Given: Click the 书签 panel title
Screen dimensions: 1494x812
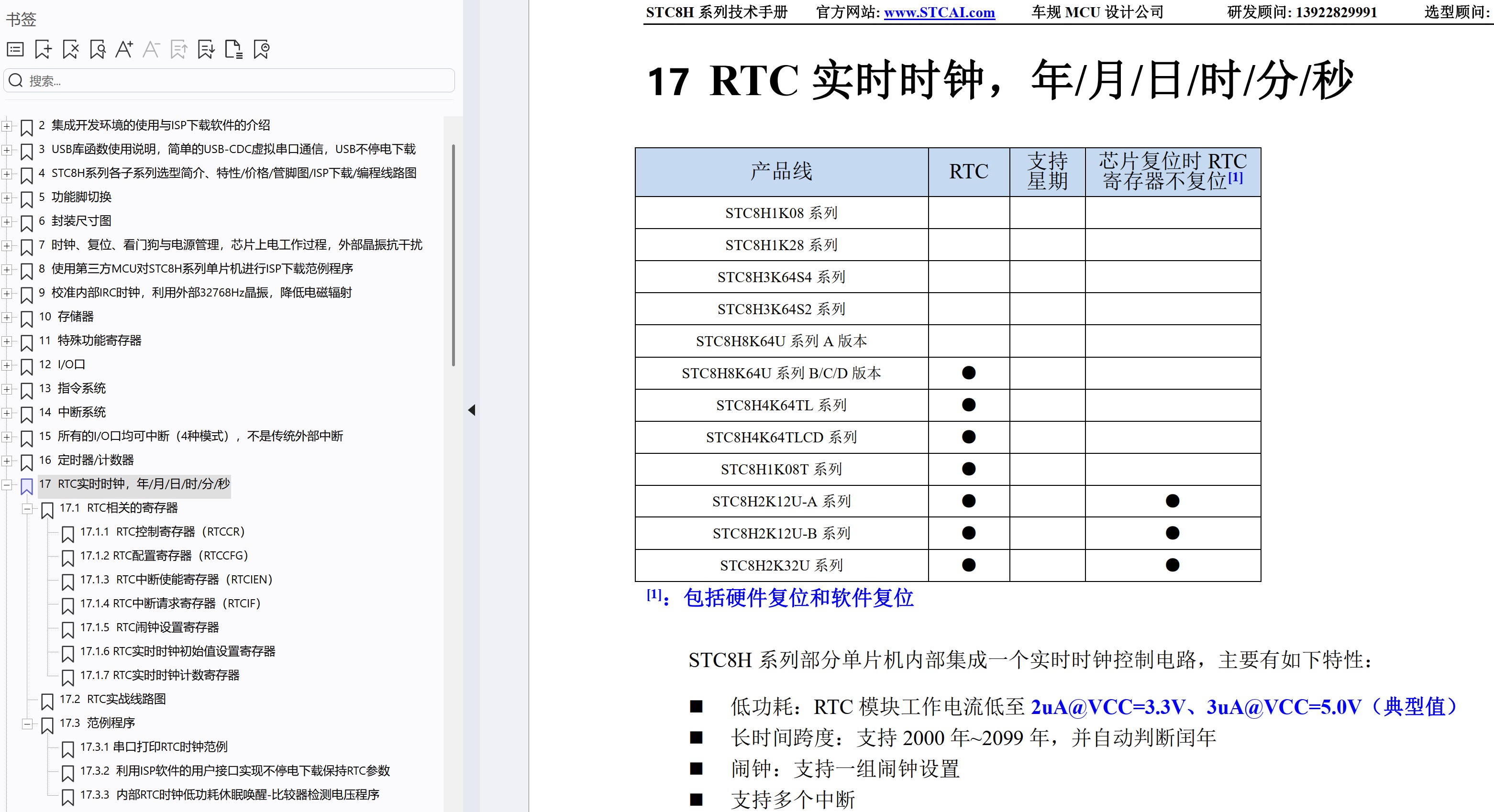Looking at the screenshot, I should pyautogui.click(x=22, y=20).
